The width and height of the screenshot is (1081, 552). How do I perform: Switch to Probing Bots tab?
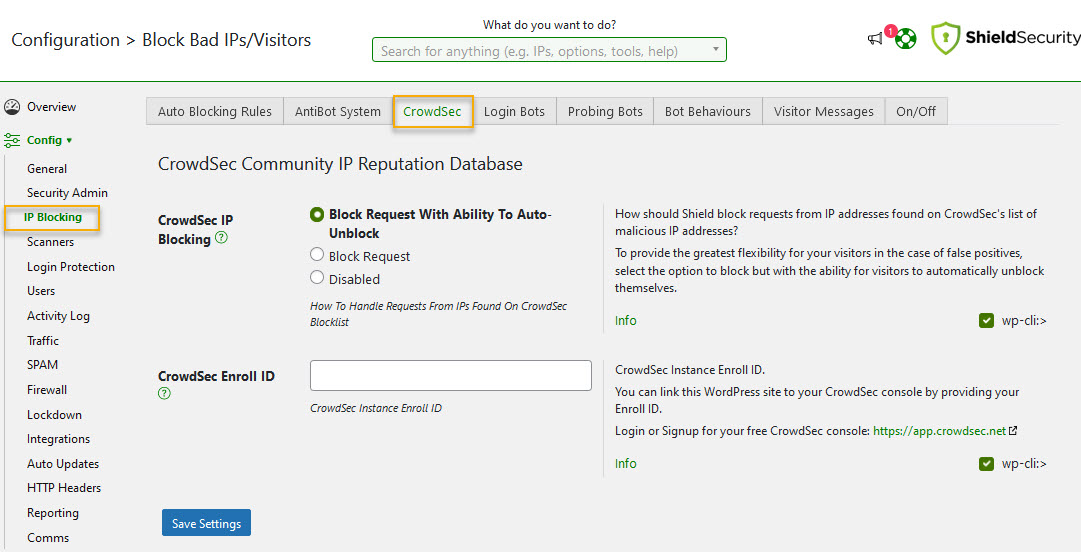point(605,112)
